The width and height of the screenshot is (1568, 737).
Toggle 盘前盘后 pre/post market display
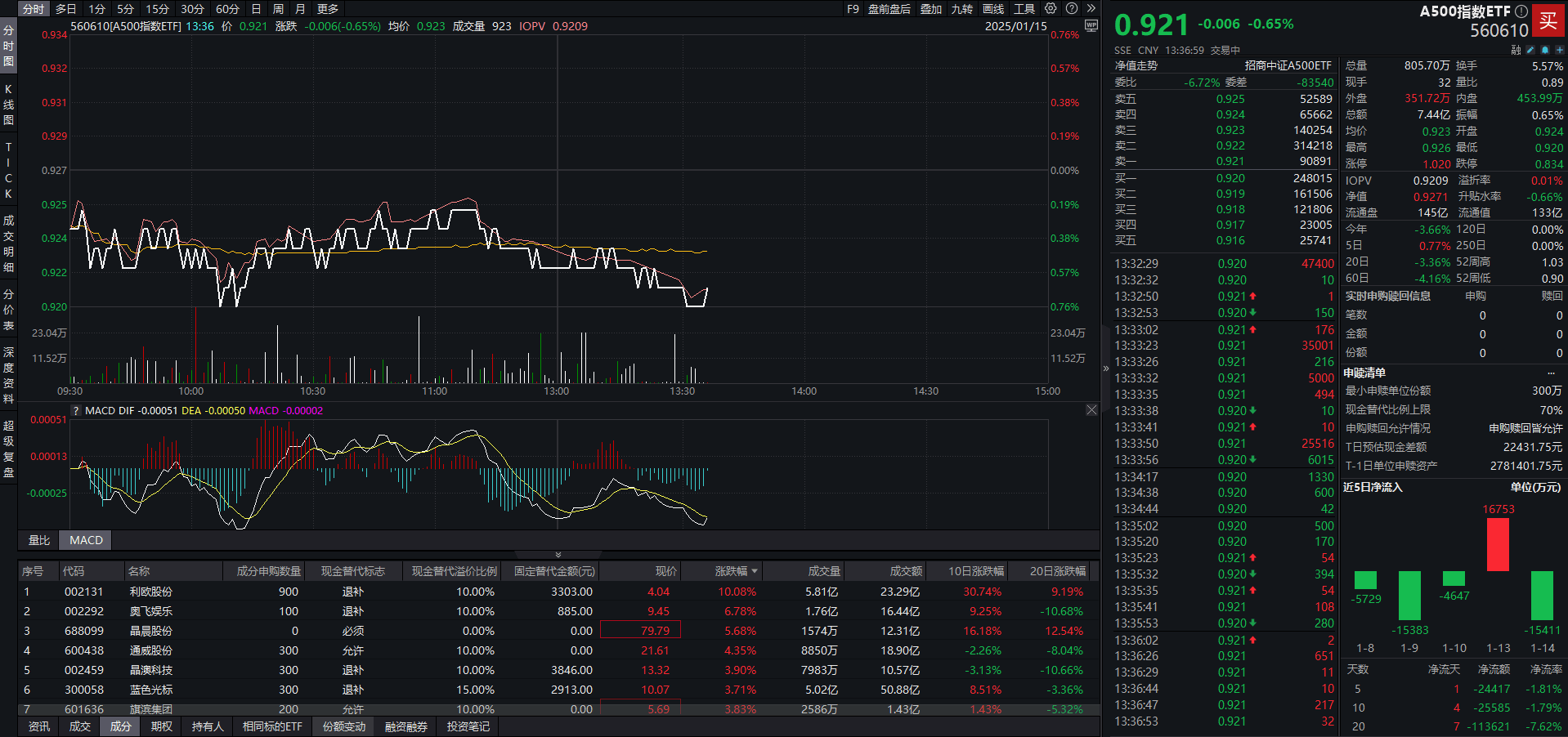coord(889,9)
